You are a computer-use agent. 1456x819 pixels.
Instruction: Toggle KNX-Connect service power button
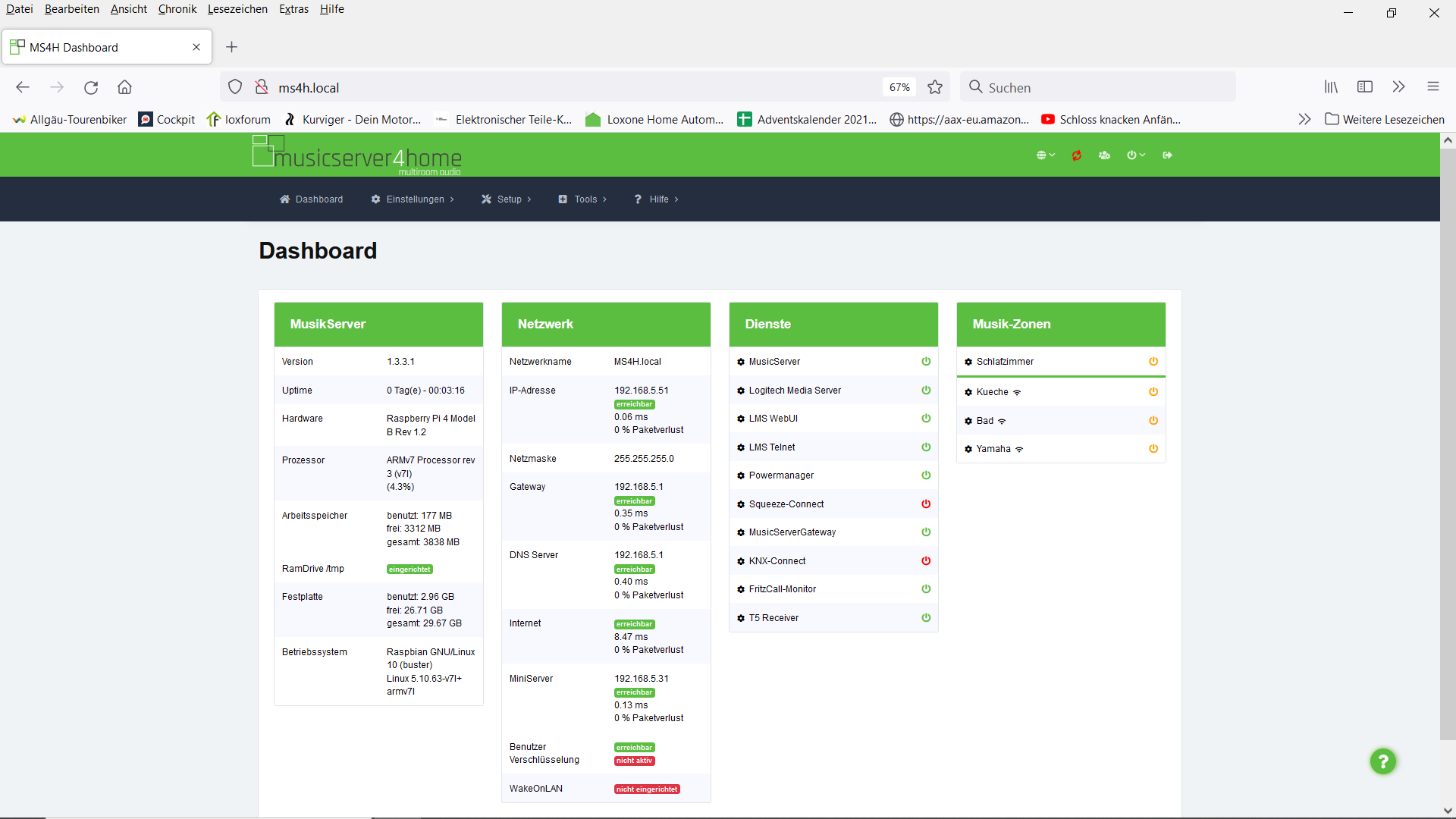926,561
